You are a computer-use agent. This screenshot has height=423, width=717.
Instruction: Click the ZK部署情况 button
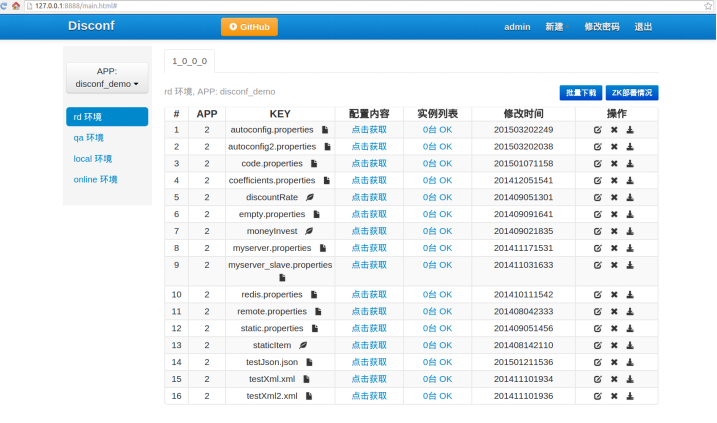pyautogui.click(x=632, y=92)
